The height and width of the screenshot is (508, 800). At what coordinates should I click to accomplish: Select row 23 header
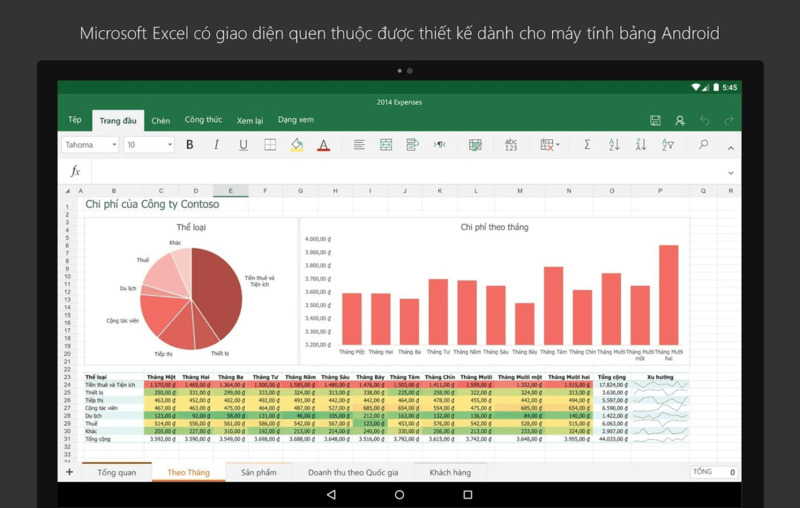(x=67, y=377)
